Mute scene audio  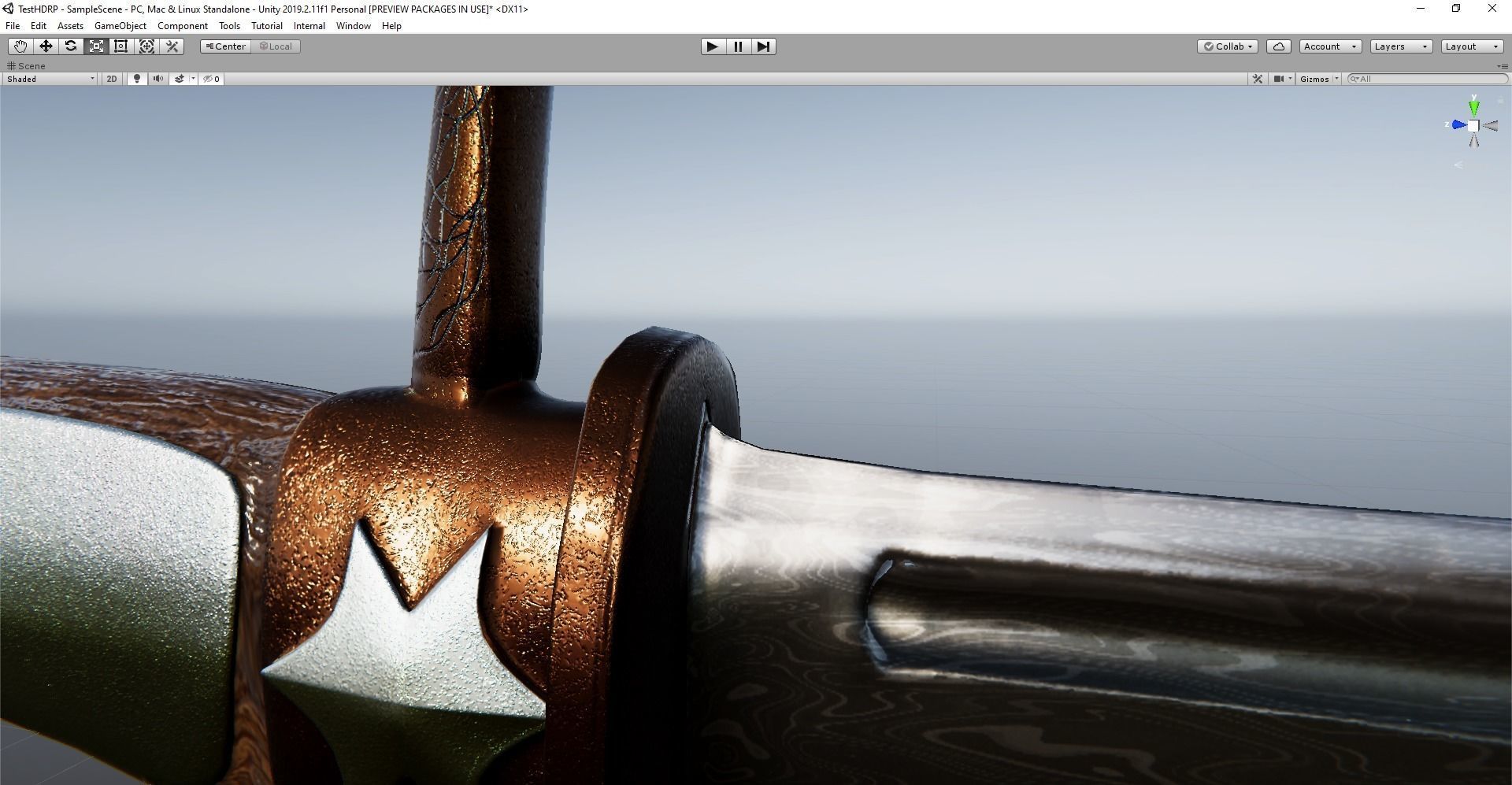pyautogui.click(x=158, y=79)
